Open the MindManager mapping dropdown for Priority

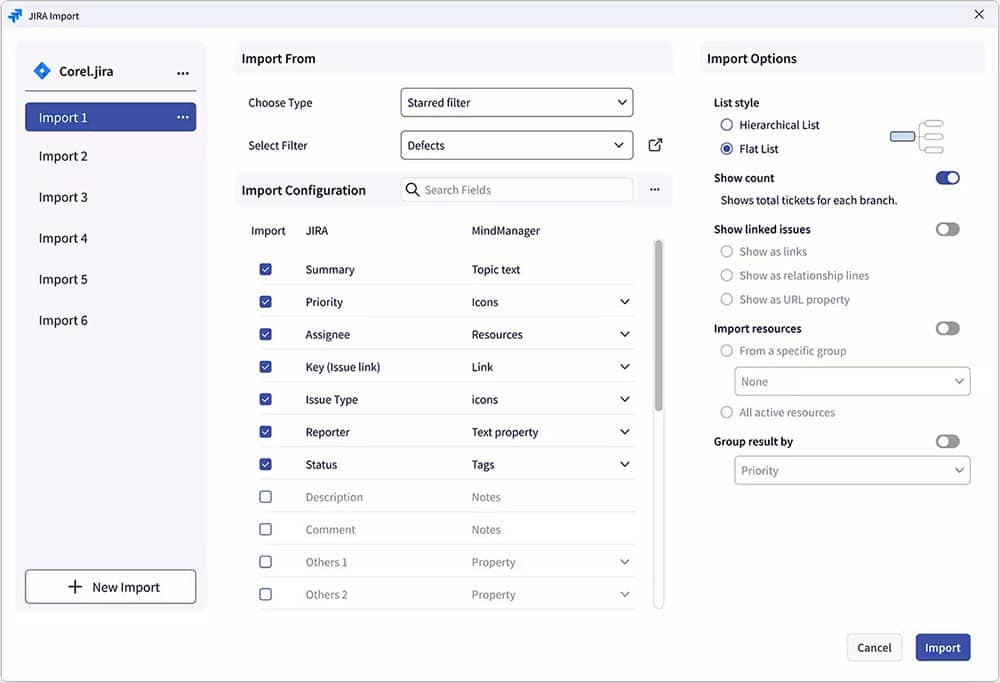tap(625, 301)
